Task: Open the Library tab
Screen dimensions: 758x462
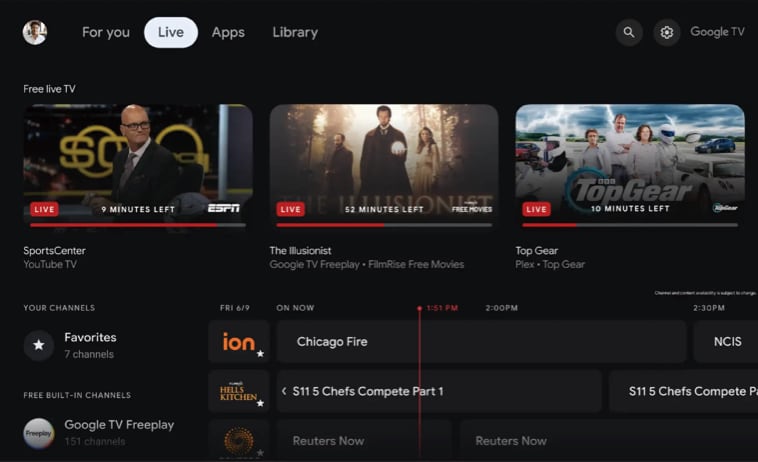Action: tap(295, 32)
